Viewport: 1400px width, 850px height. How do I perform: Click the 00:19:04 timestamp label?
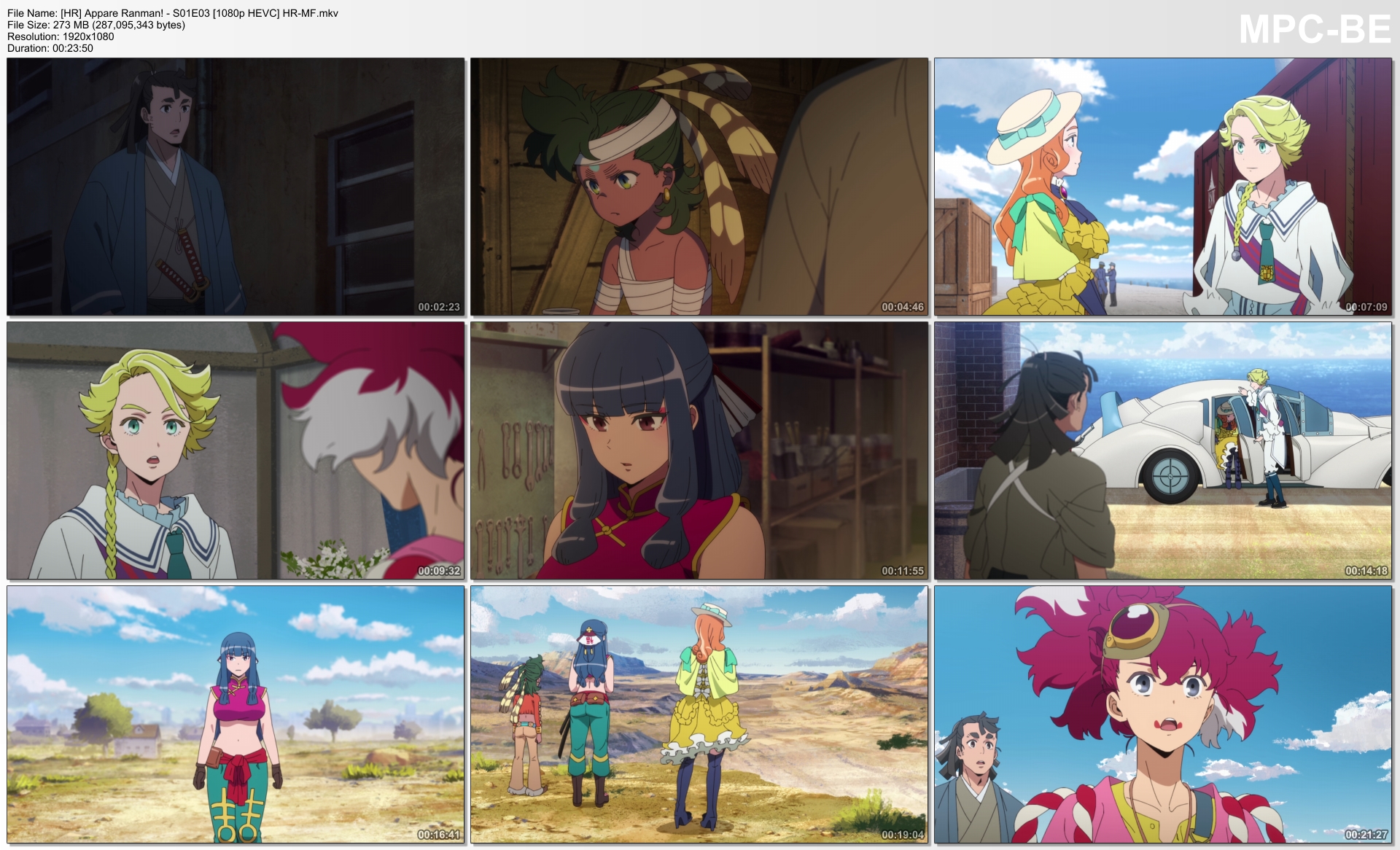pos(903,835)
